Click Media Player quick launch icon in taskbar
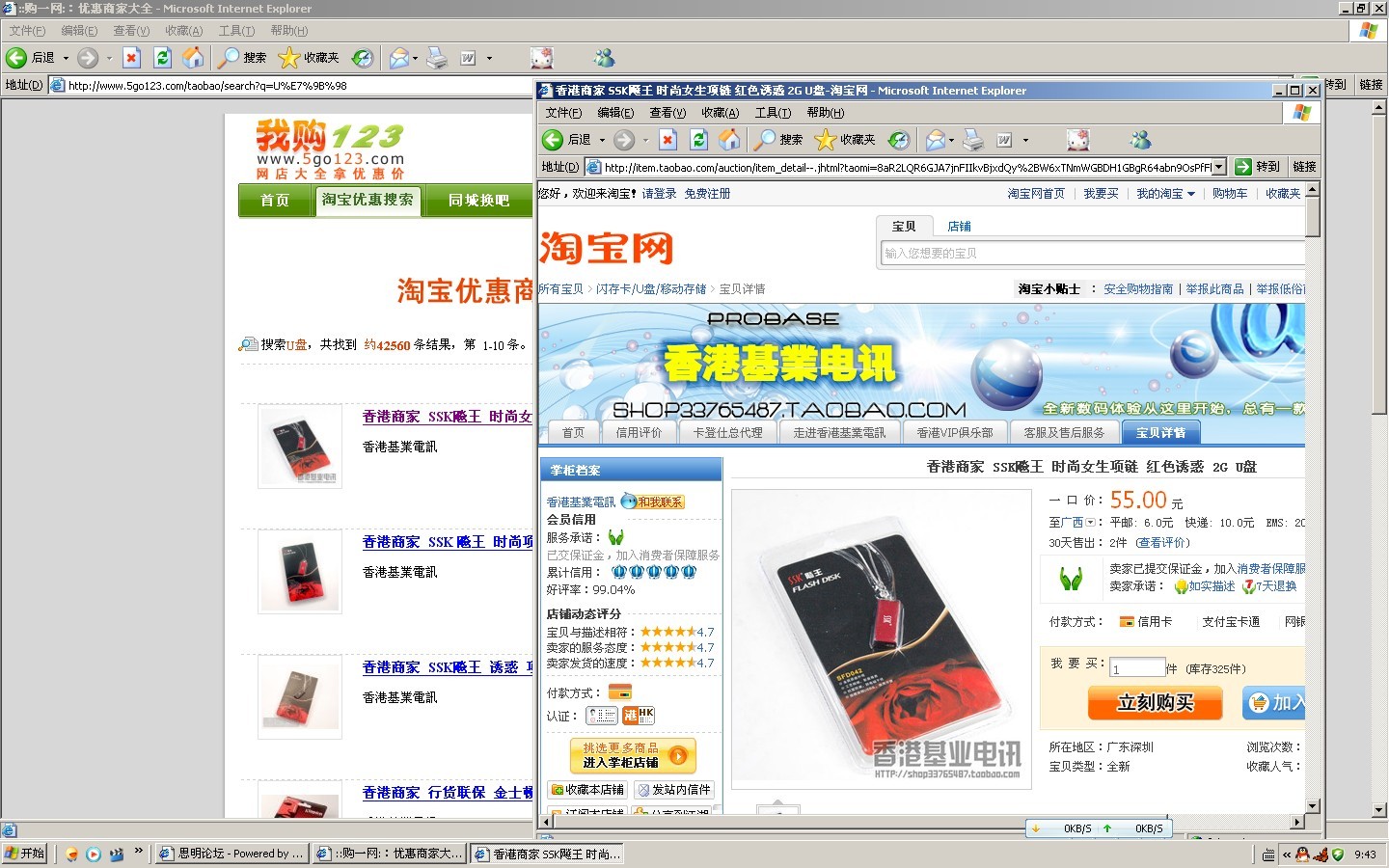Image resolution: width=1389 pixels, height=868 pixels. click(94, 854)
